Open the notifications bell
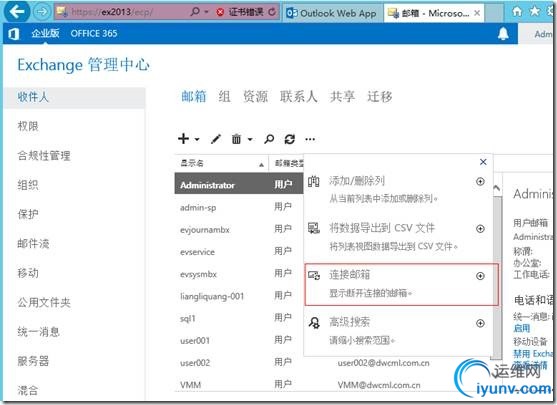This screenshot has height=405, width=557. click(x=503, y=34)
